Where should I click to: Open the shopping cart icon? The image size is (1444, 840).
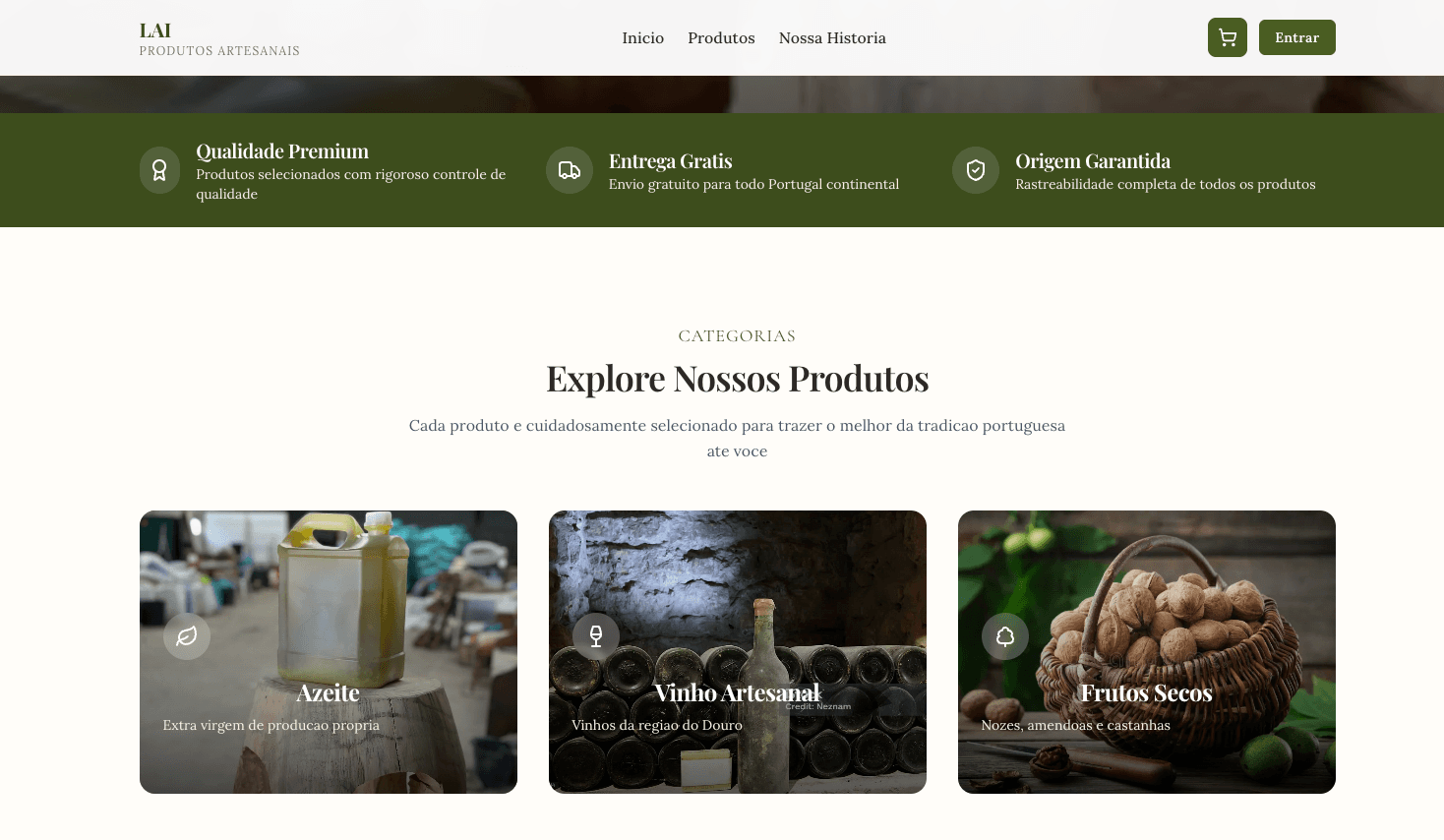tap(1227, 37)
